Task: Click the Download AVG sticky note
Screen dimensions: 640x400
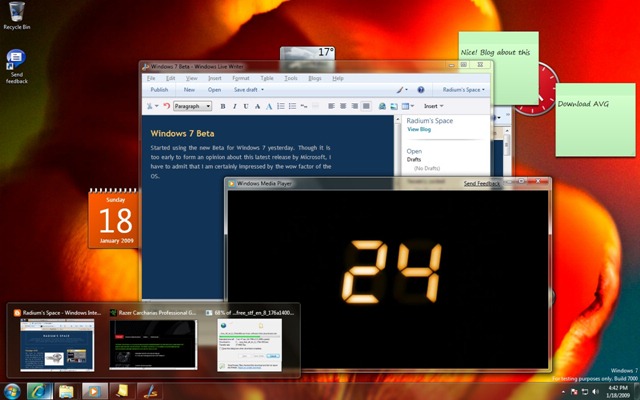Action: 595,120
